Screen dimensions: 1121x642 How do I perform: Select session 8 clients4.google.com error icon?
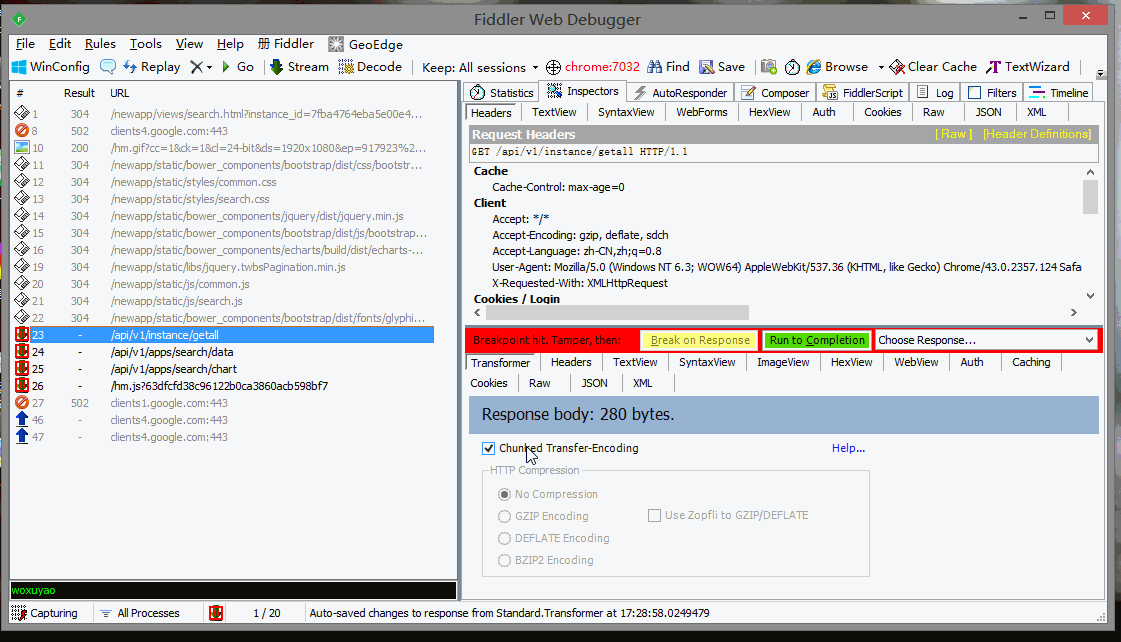coord(21,131)
